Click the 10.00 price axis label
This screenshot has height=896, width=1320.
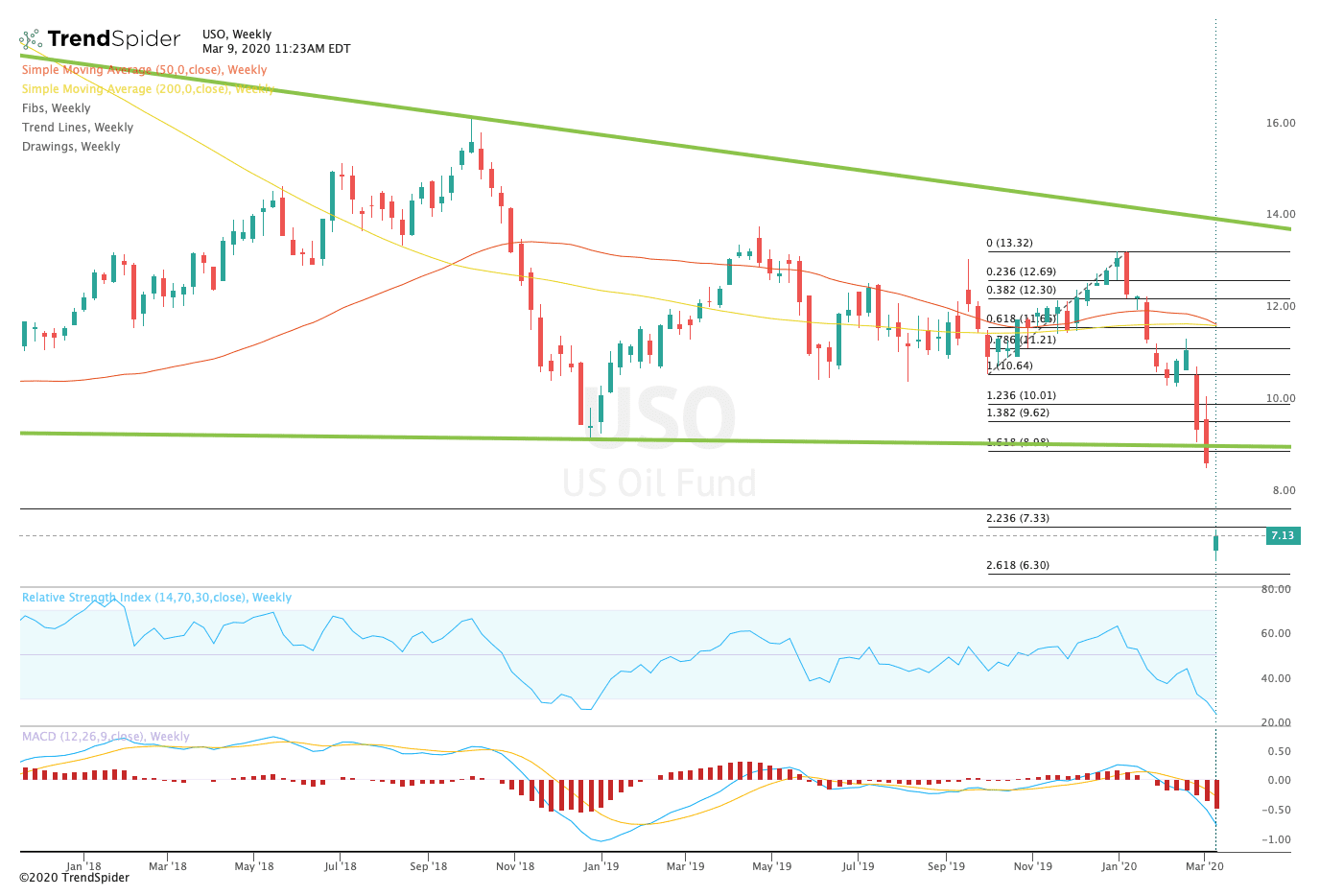(x=1281, y=398)
